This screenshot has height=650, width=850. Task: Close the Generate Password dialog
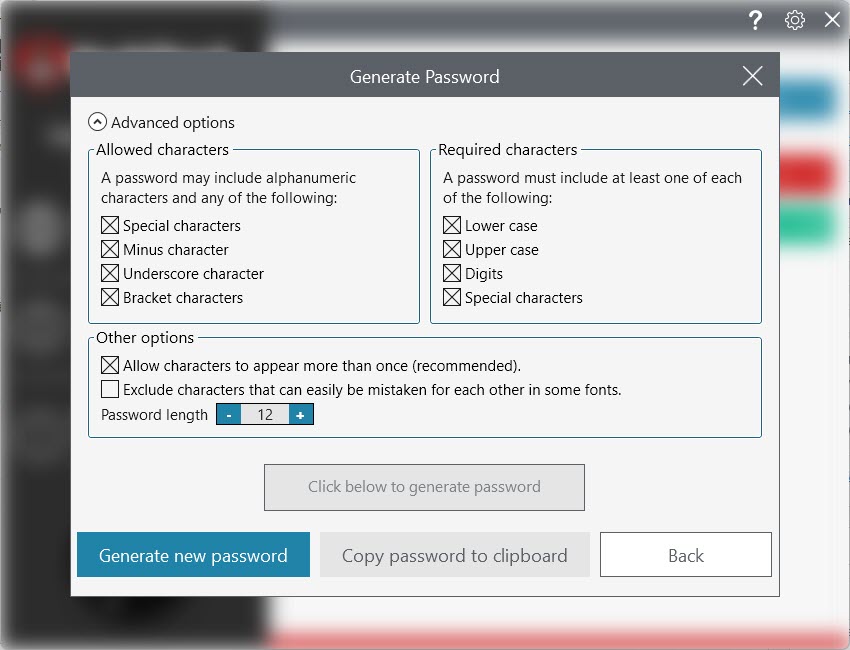click(752, 76)
